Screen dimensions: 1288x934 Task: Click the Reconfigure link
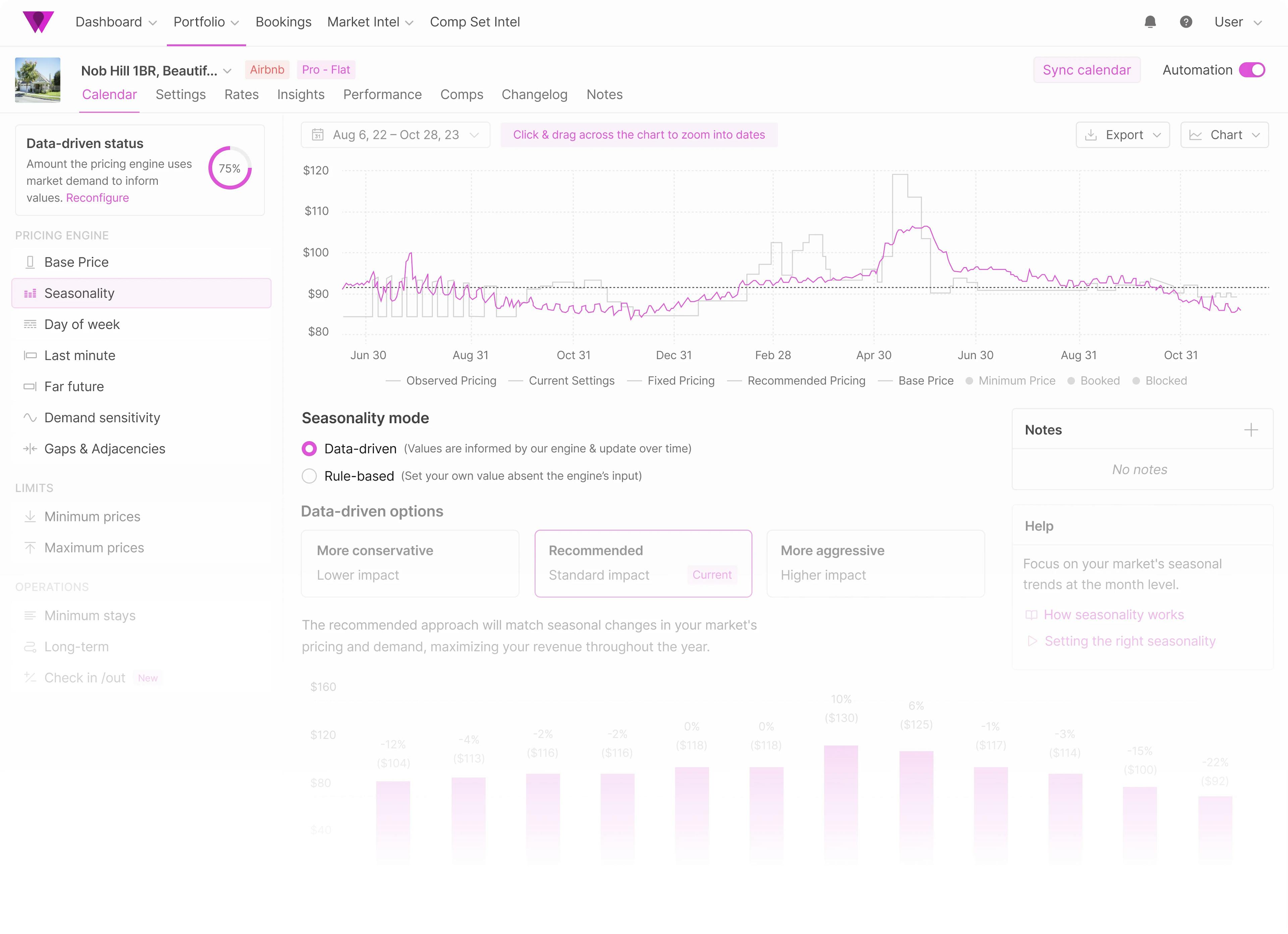point(97,198)
